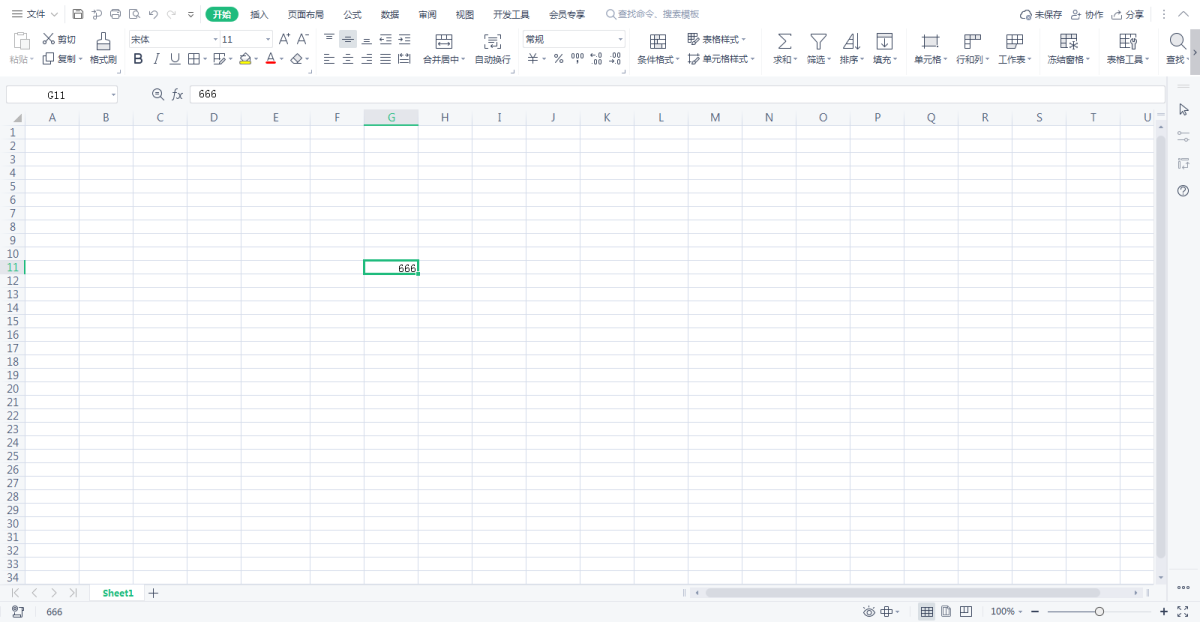
Task: Click the Save icon in quick access toolbar
Action: pos(78,15)
